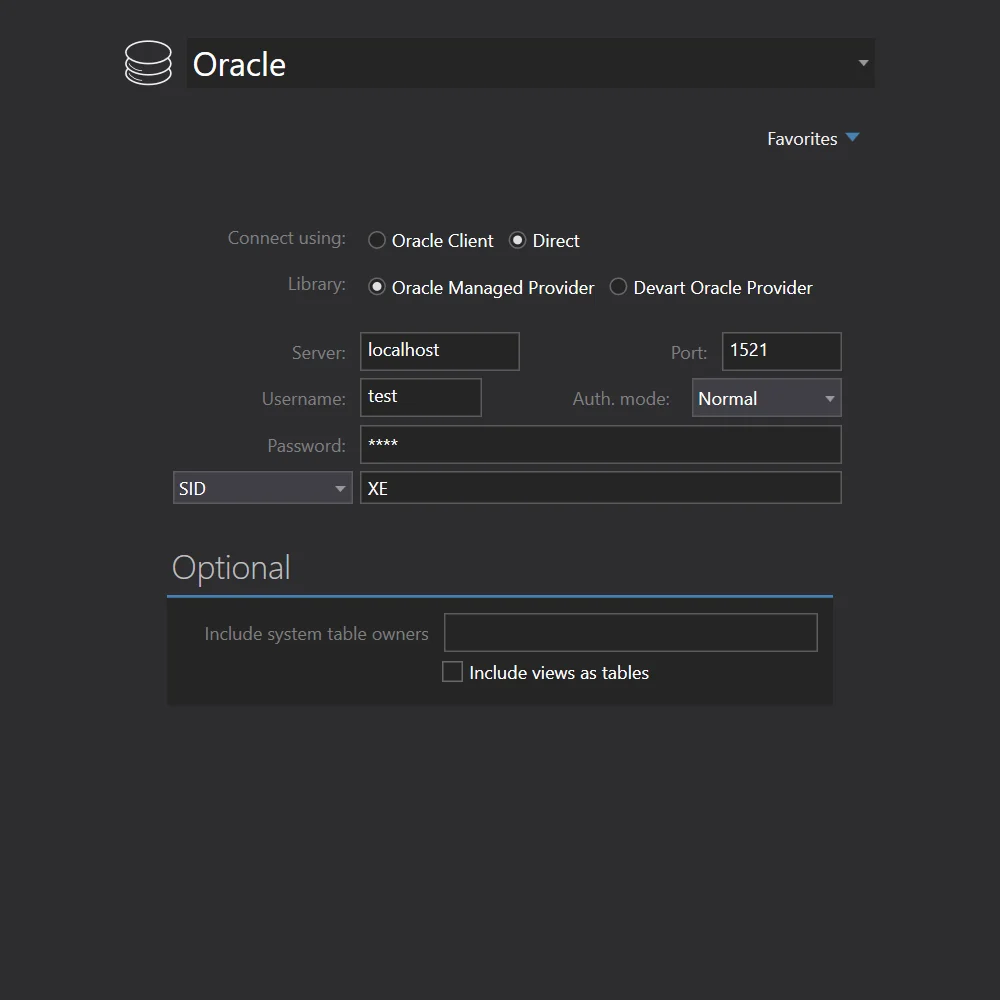
Task: Choose the Oracle Managed Provider library
Action: tap(377, 287)
